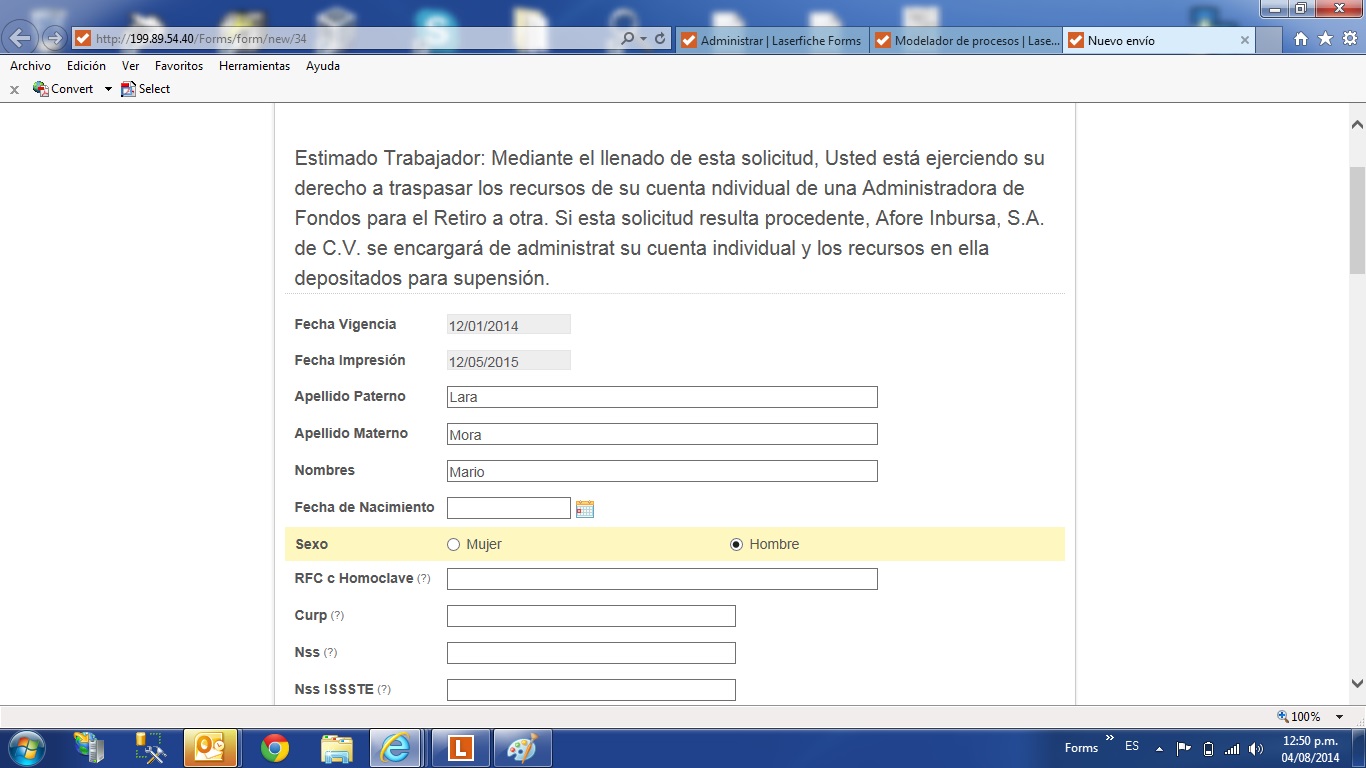Show help tooltip next to Nss ISSSTE

pyautogui.click(x=384, y=690)
